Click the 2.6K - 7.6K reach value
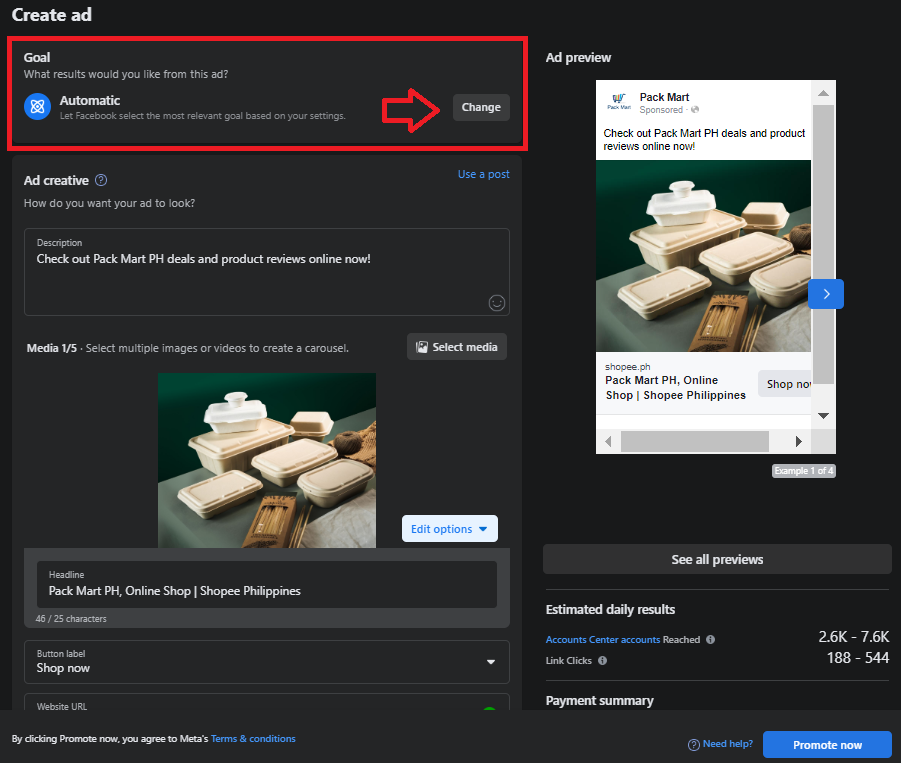 tap(853, 637)
